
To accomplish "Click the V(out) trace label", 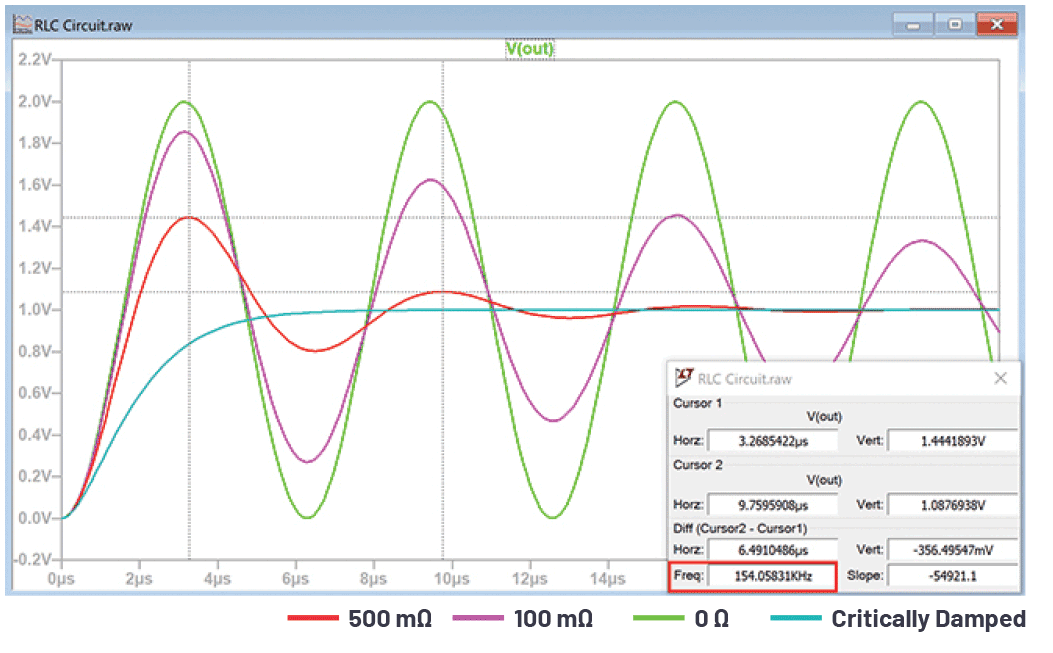I will (530, 49).
